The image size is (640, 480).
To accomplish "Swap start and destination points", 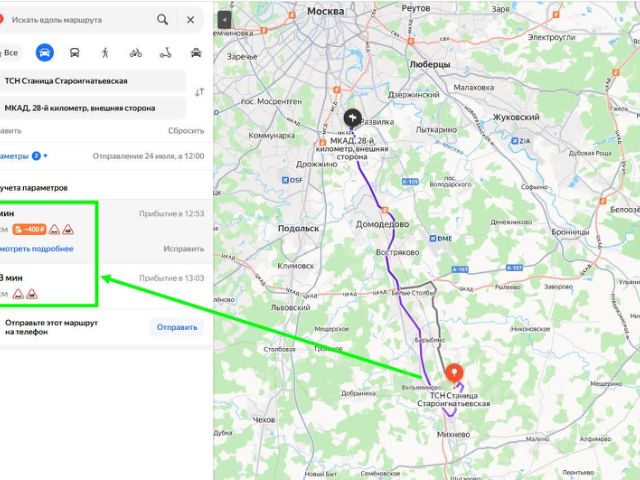I will click(x=199, y=92).
